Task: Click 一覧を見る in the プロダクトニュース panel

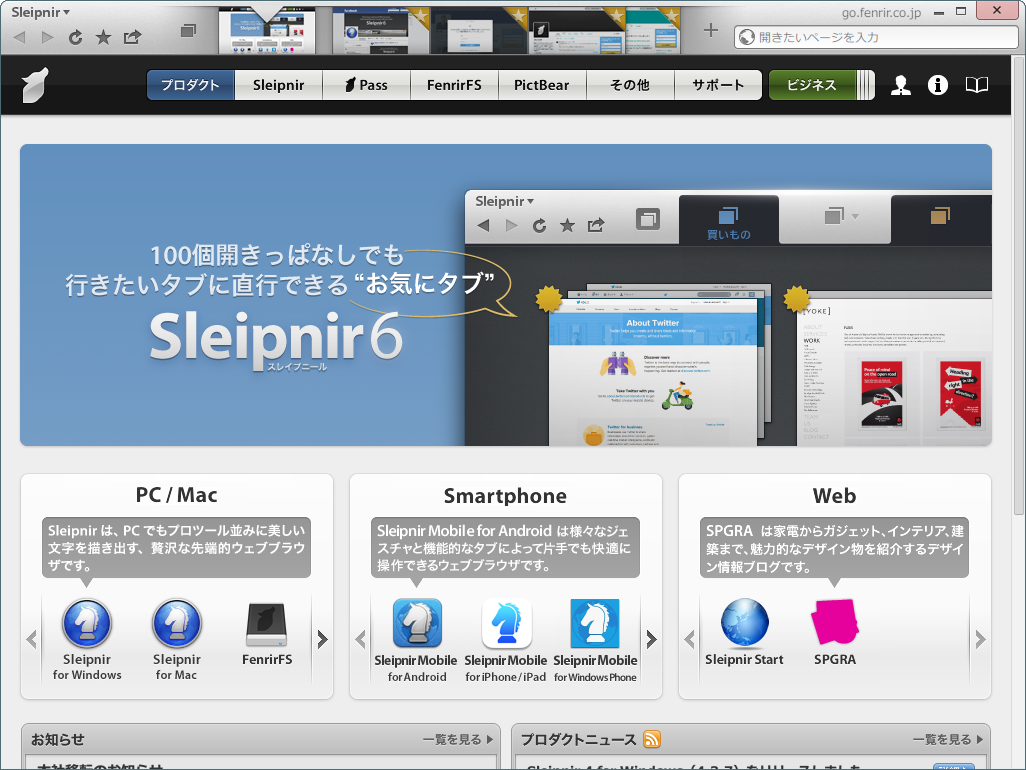Action: pos(948,739)
